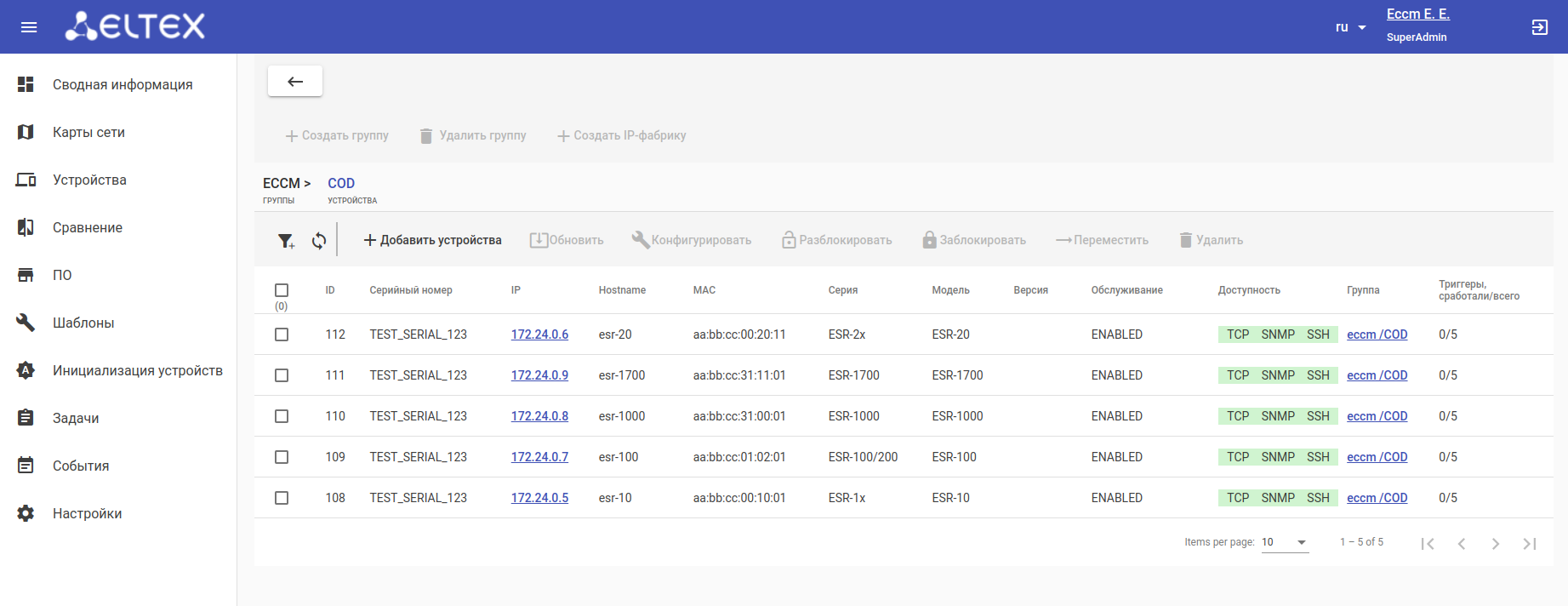Open eccm /COD group link for esr-1000
The image size is (1568, 606).
(x=1377, y=416)
